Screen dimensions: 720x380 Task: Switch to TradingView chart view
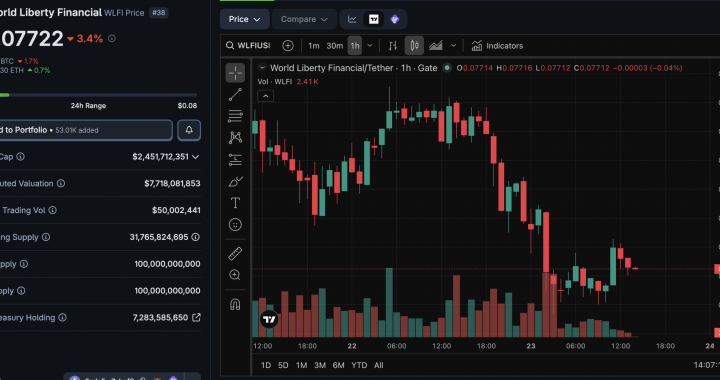374,19
